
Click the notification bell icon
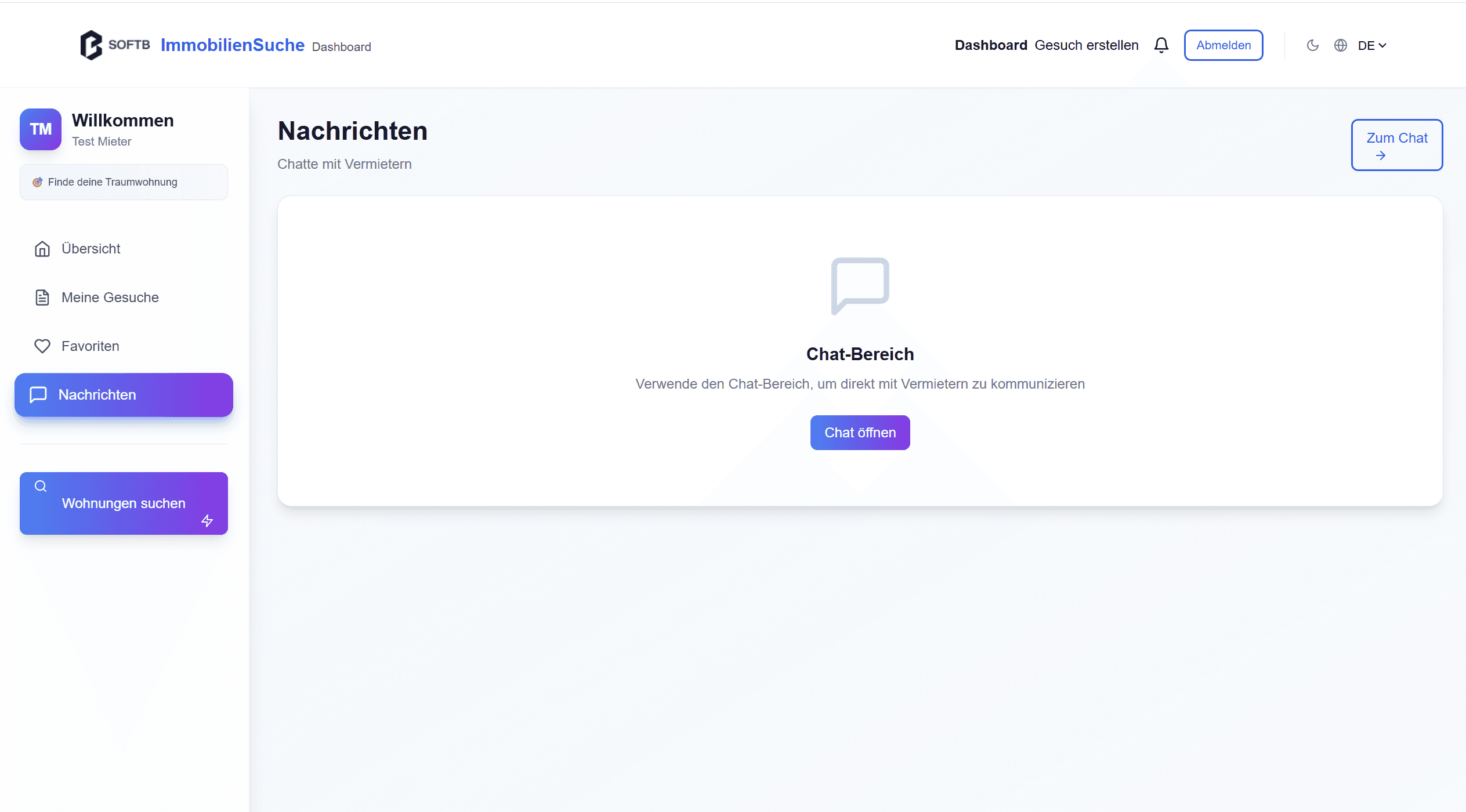(x=1161, y=45)
